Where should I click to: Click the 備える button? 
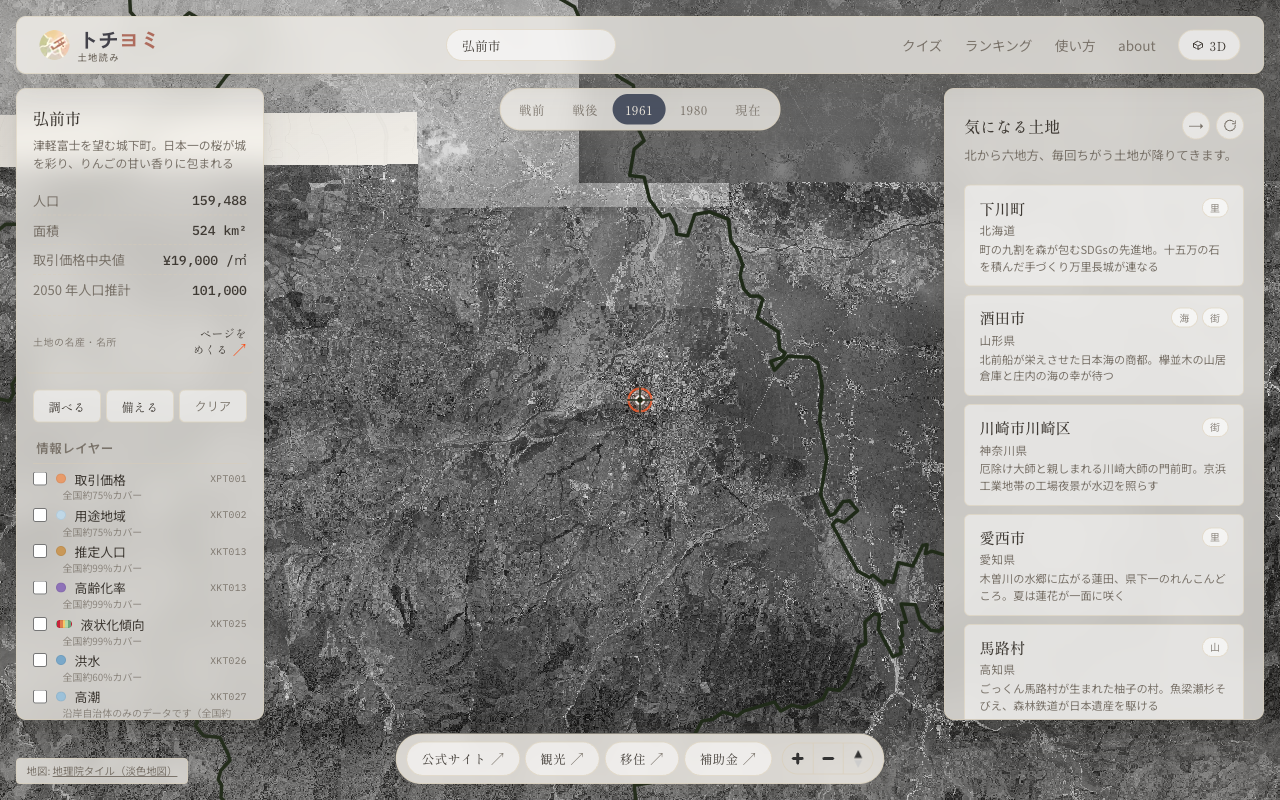140,406
